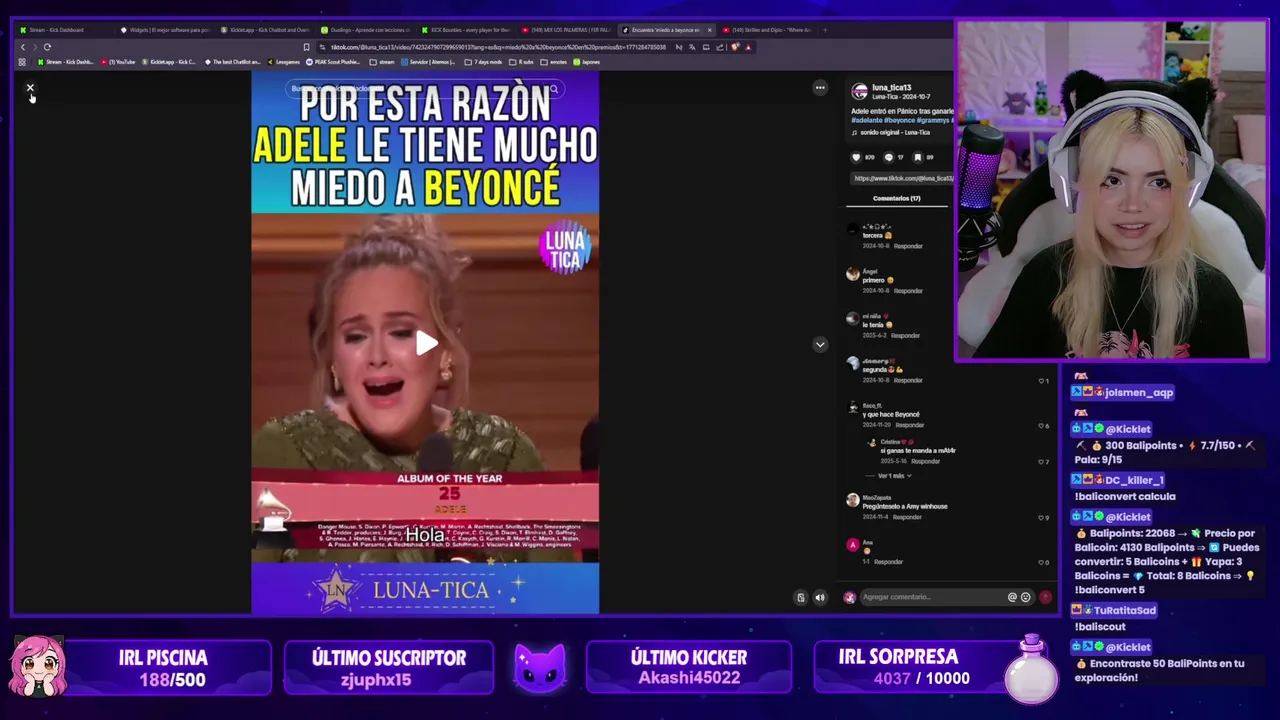The width and height of the screenshot is (1280, 720).
Task: Click the tiktok.com share link field
Action: 902,178
